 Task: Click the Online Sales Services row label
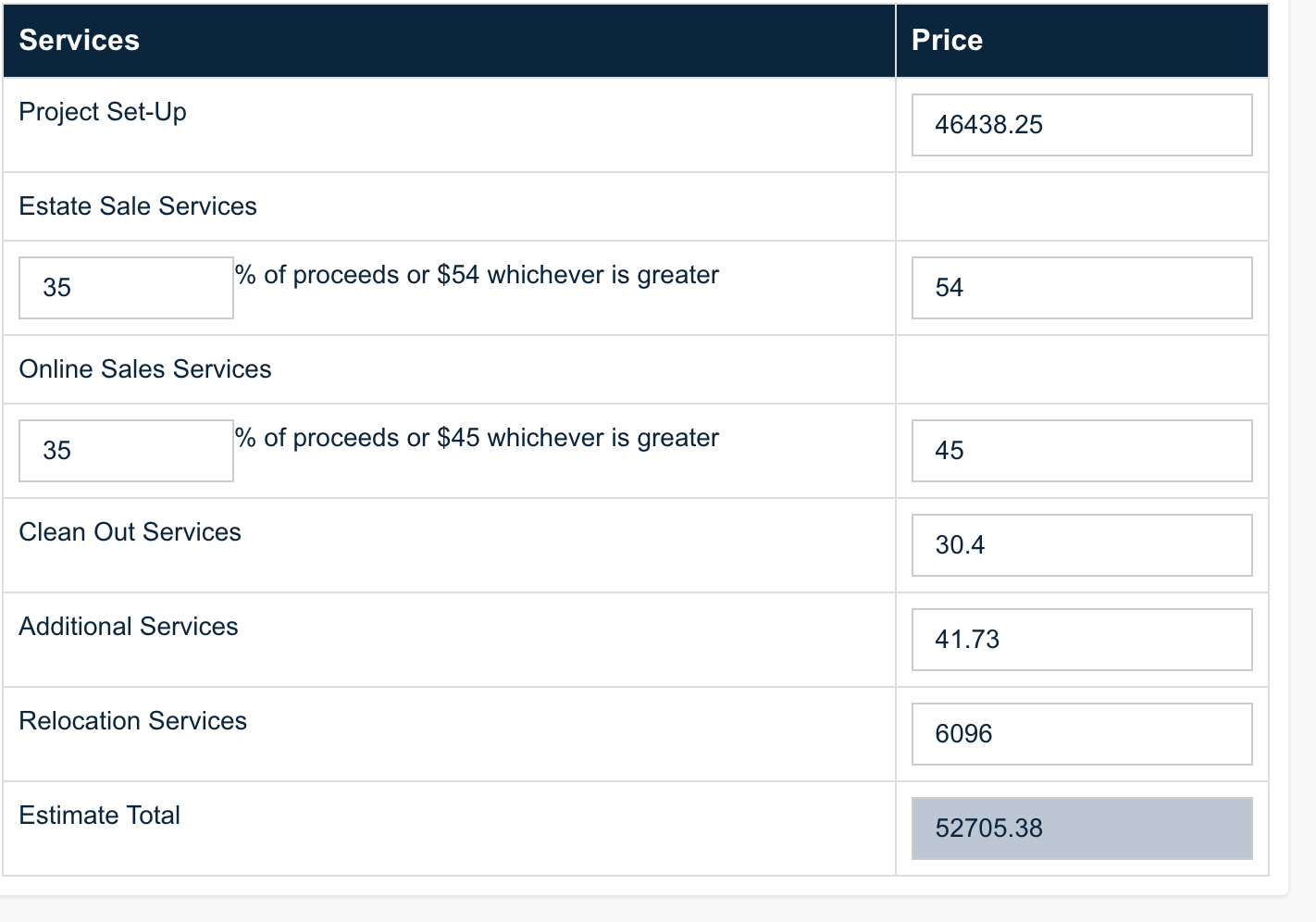click(145, 369)
